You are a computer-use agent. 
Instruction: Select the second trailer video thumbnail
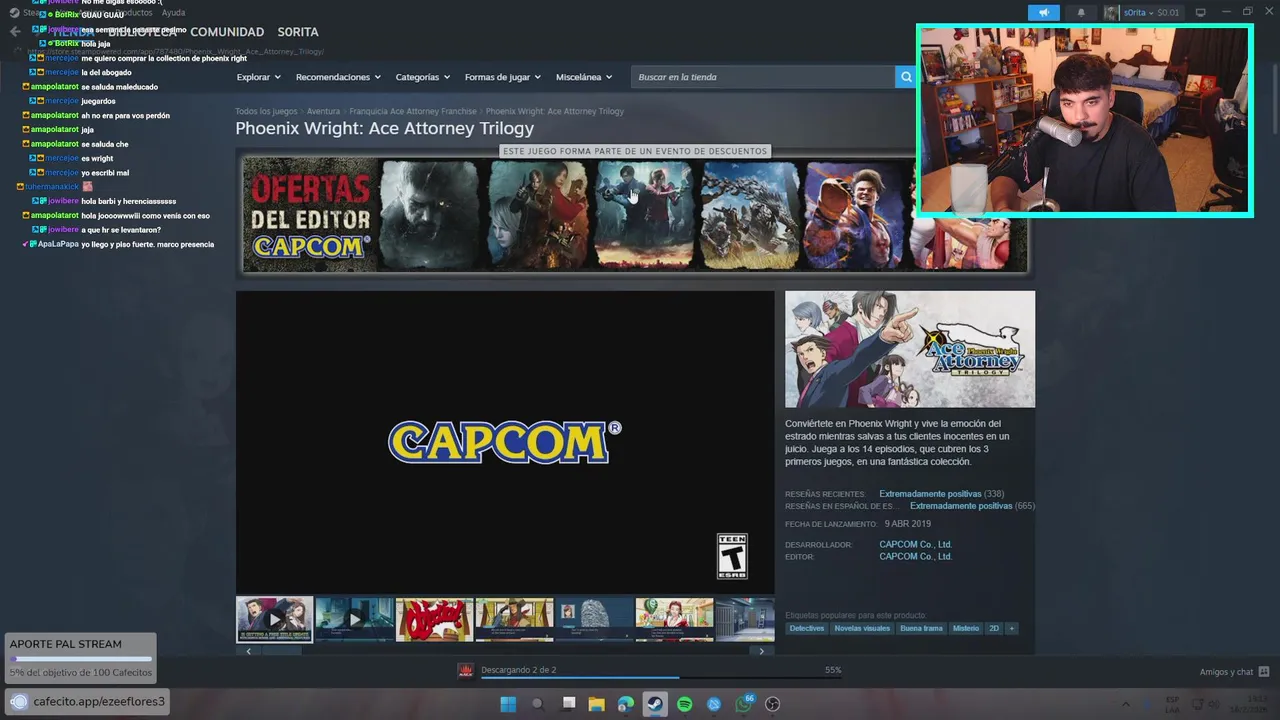click(354, 619)
